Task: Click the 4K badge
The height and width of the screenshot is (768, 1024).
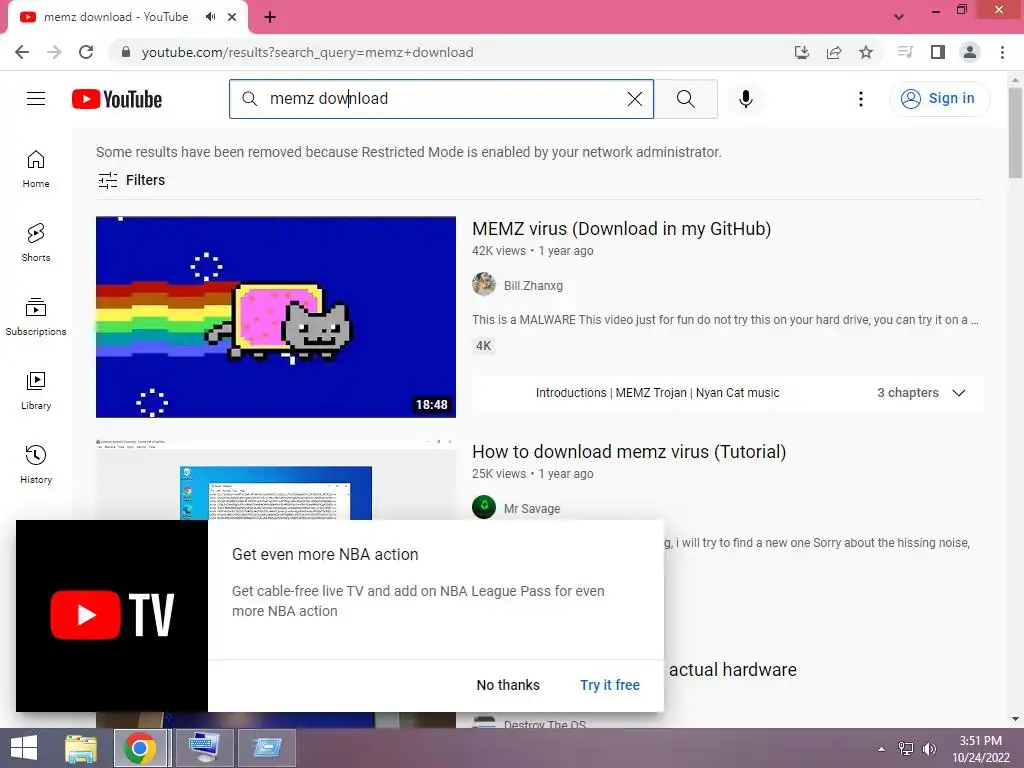Action: coord(483,345)
